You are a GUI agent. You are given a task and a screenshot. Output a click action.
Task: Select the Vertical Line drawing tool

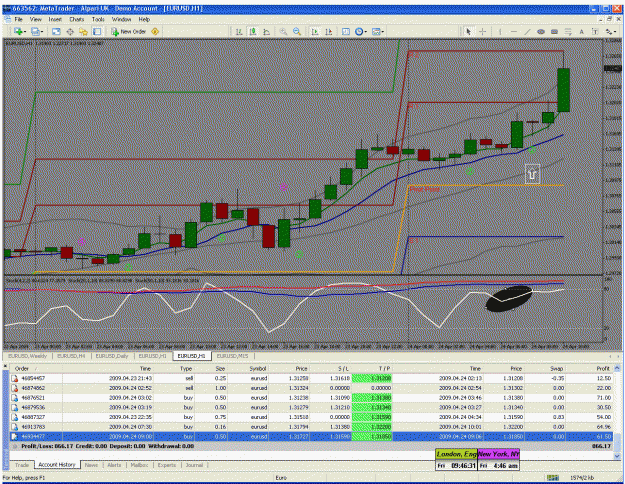[500, 31]
